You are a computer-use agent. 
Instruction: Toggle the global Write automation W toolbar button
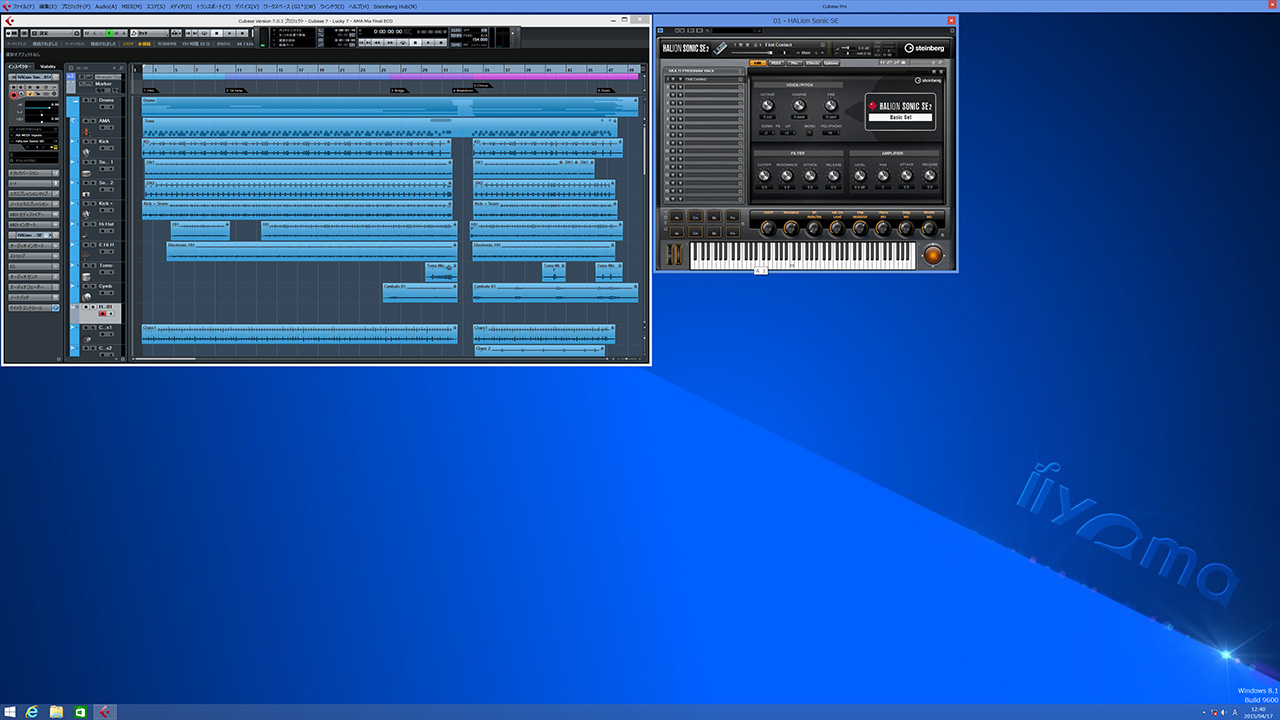(x=117, y=33)
